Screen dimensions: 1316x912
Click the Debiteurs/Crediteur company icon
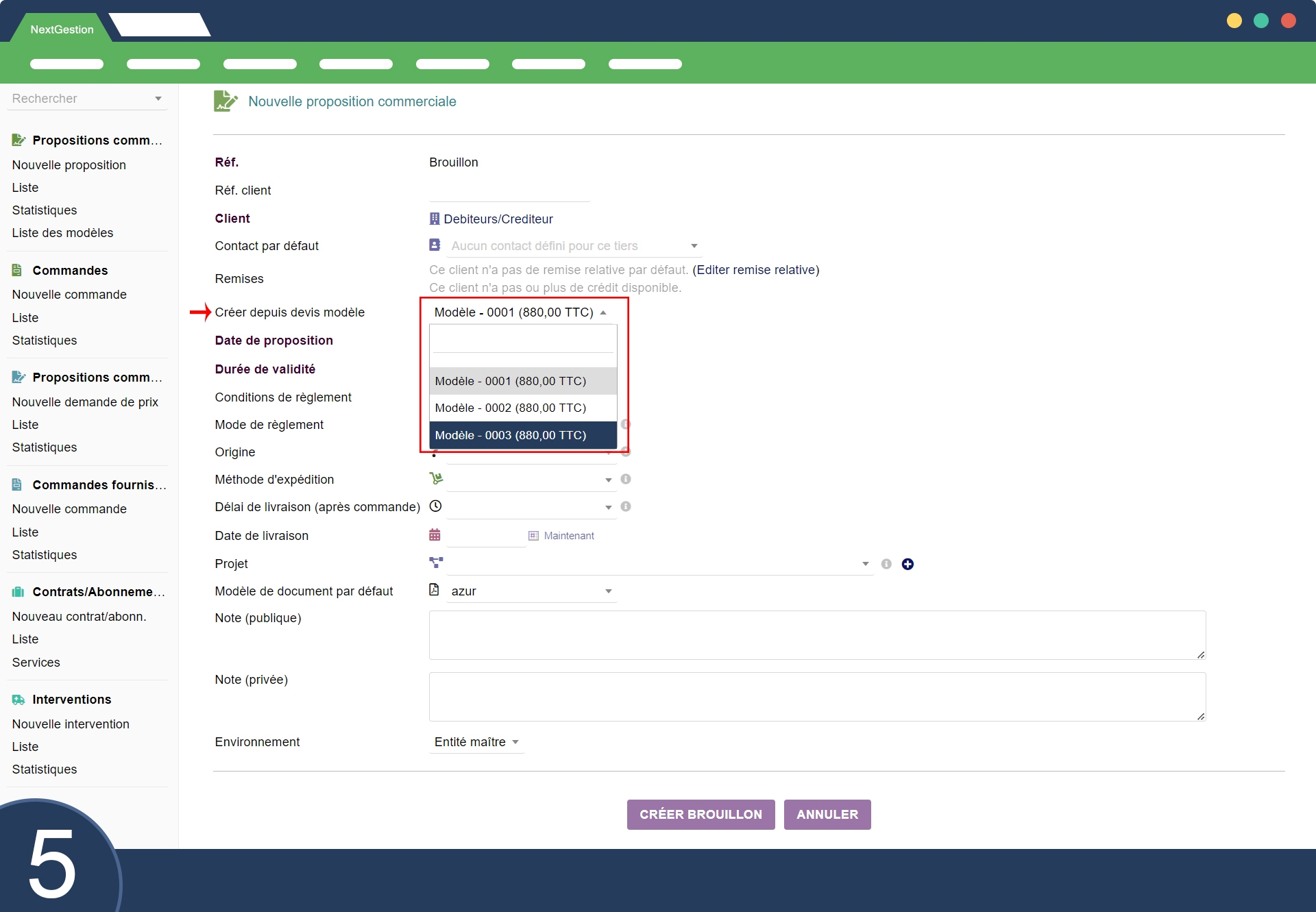(435, 219)
